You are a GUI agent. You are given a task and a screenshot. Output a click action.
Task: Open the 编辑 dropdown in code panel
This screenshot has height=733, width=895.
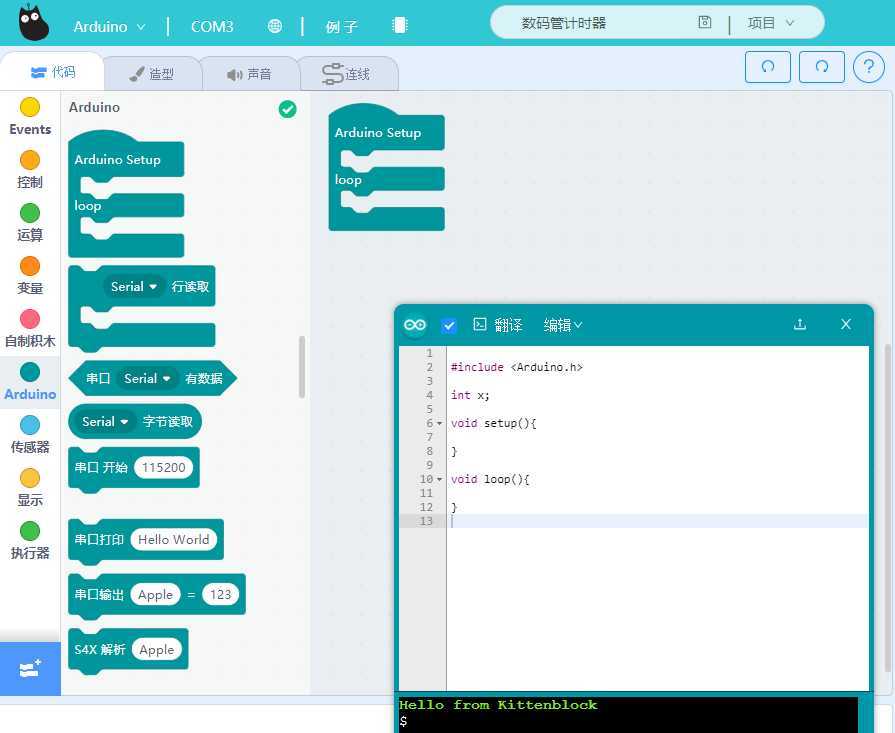[563, 325]
